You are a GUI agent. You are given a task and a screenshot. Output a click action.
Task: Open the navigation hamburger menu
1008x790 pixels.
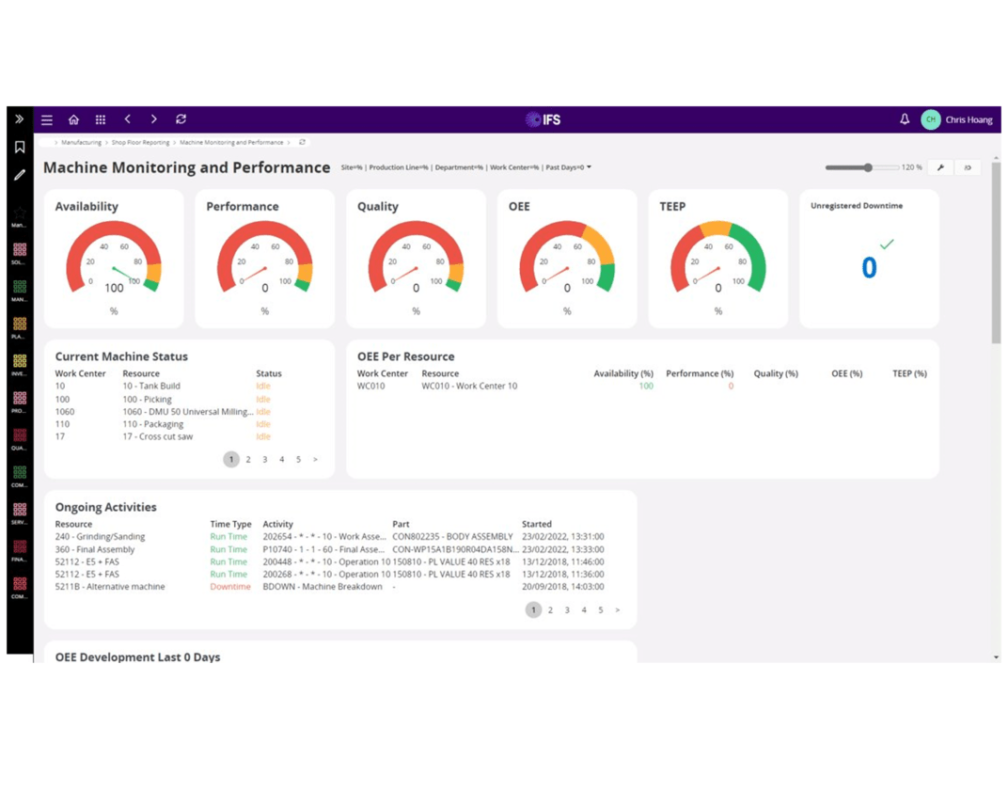46,119
